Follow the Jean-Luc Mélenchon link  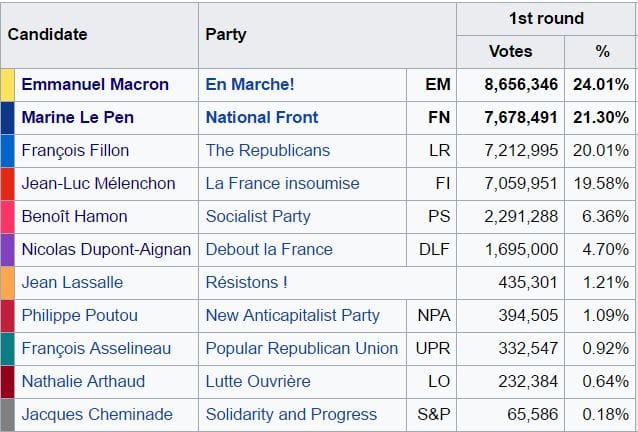[98, 183]
